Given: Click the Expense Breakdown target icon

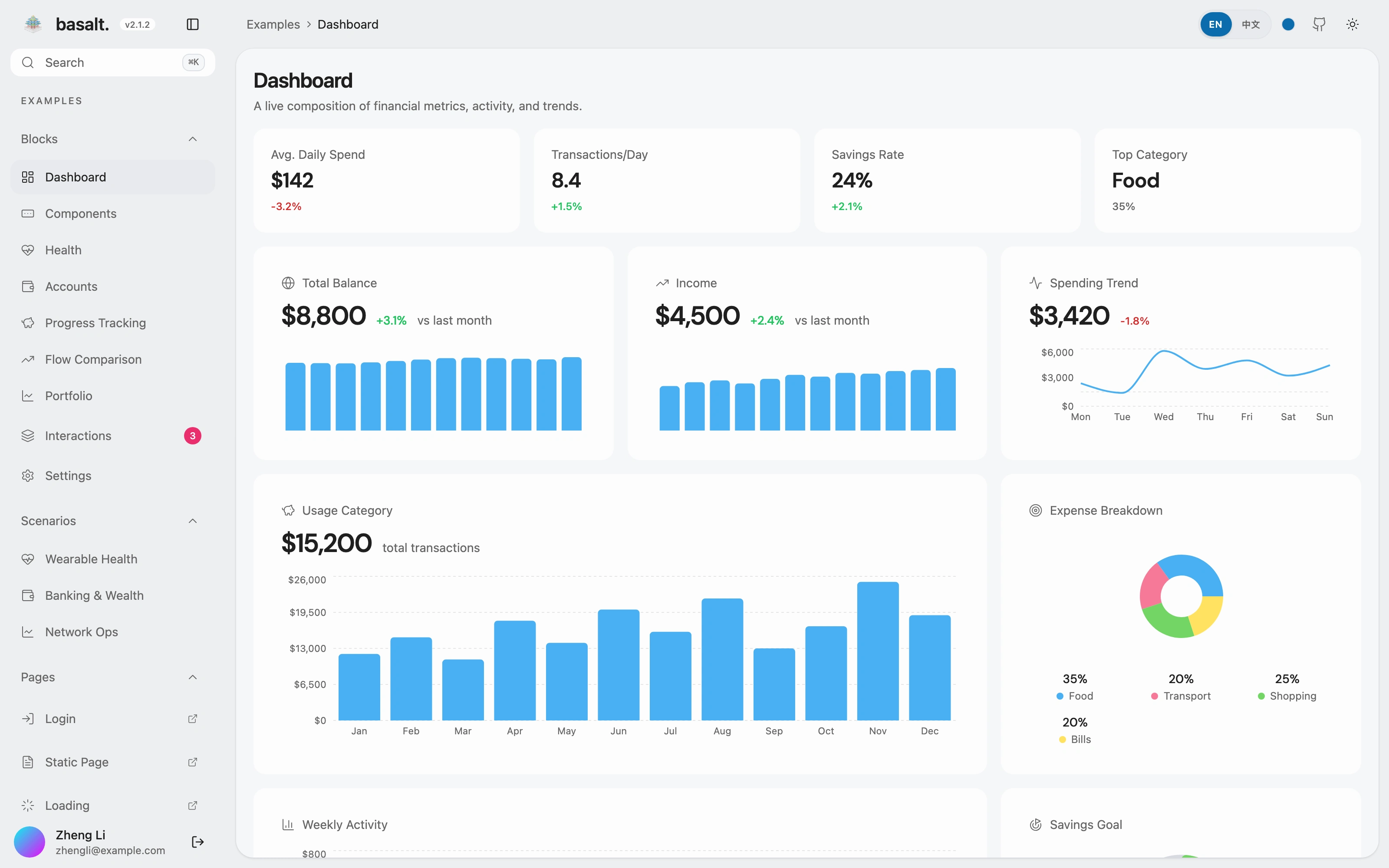Looking at the screenshot, I should [1035, 510].
